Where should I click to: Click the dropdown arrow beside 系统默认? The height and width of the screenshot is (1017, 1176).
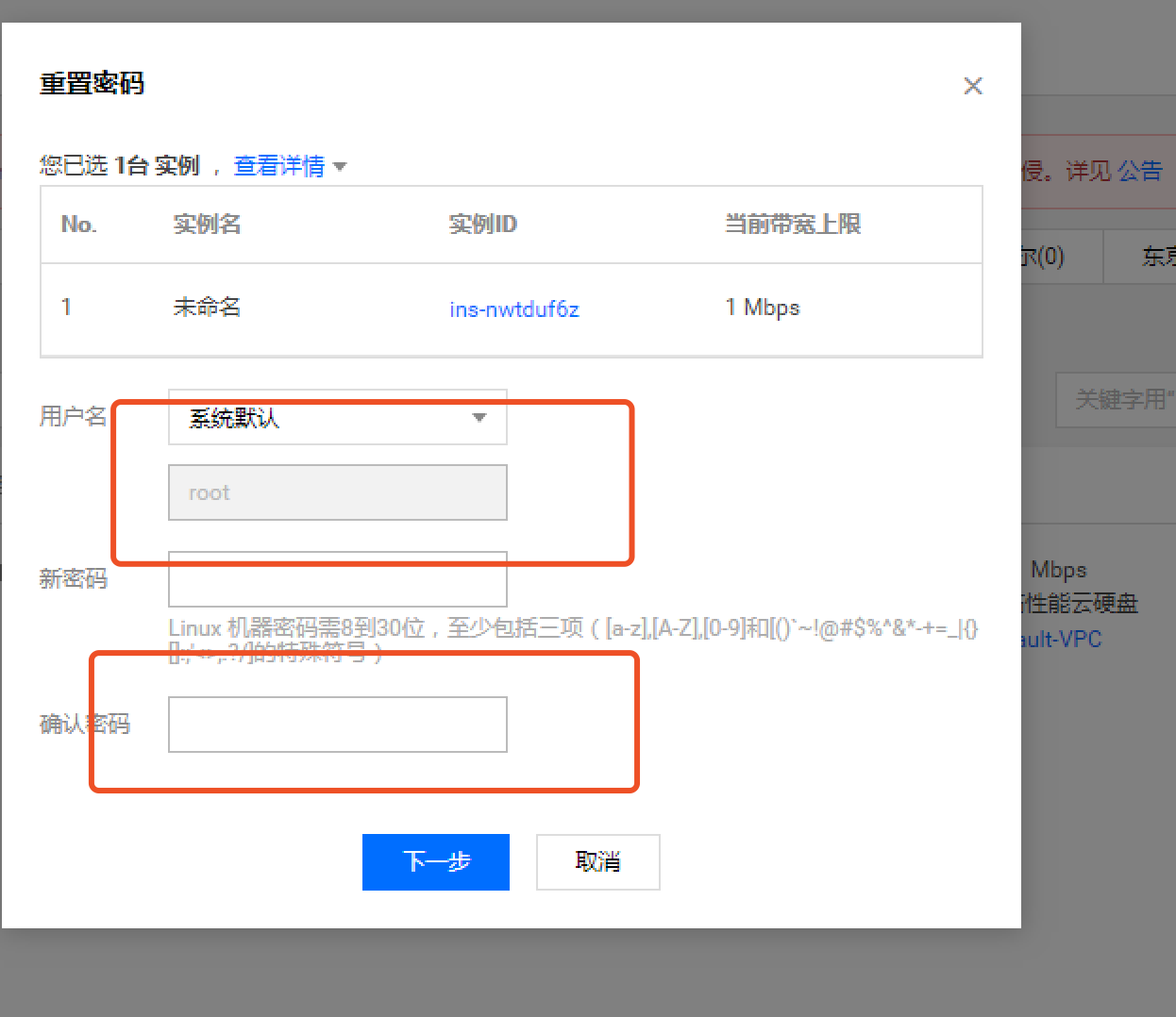479,417
